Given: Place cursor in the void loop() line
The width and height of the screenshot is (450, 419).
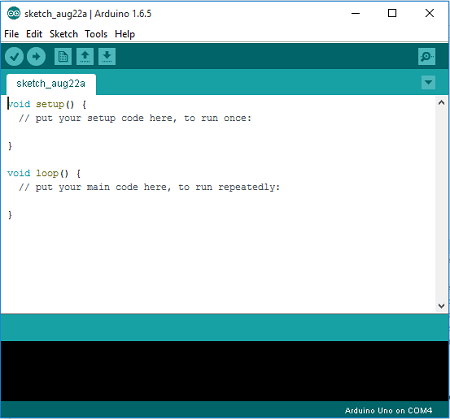Looking at the screenshot, I should pos(44,173).
